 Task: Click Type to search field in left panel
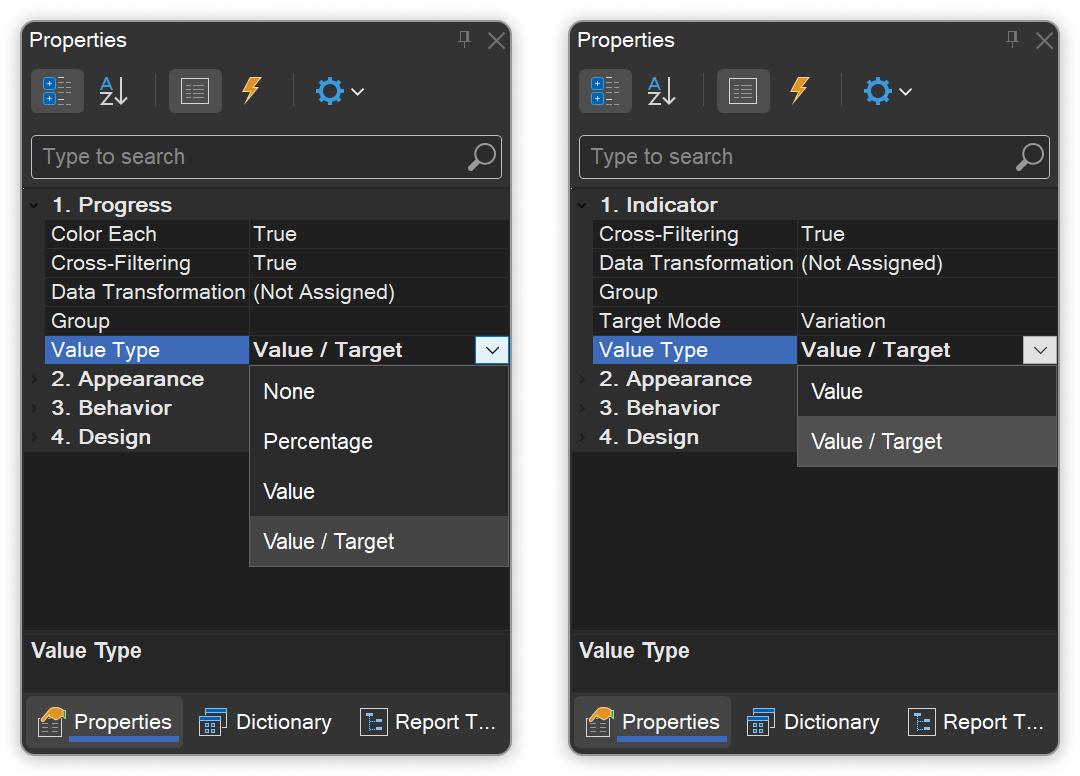(250, 157)
